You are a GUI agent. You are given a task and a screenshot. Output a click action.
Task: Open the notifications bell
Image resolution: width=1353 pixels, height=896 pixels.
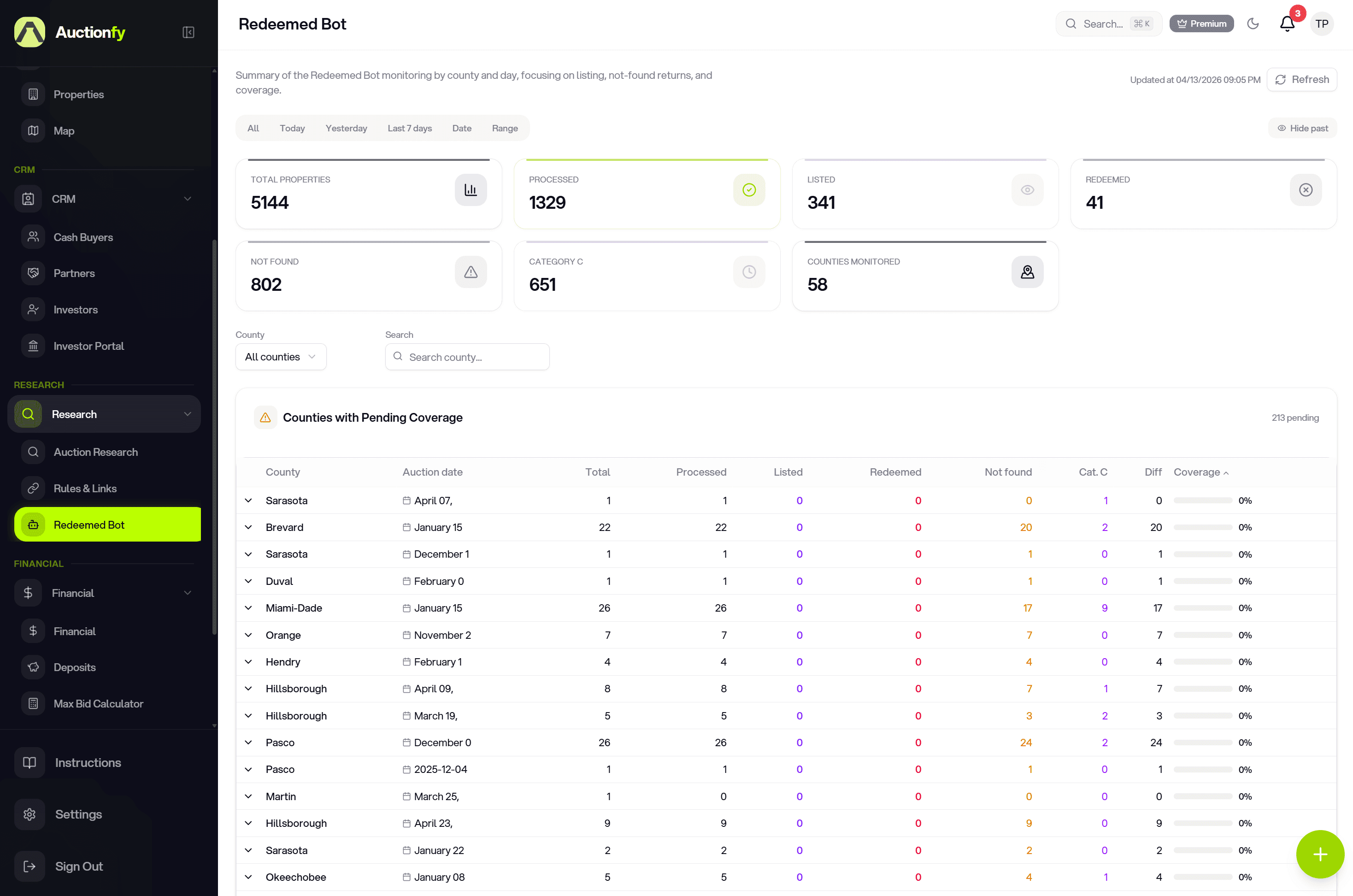coord(1287,24)
